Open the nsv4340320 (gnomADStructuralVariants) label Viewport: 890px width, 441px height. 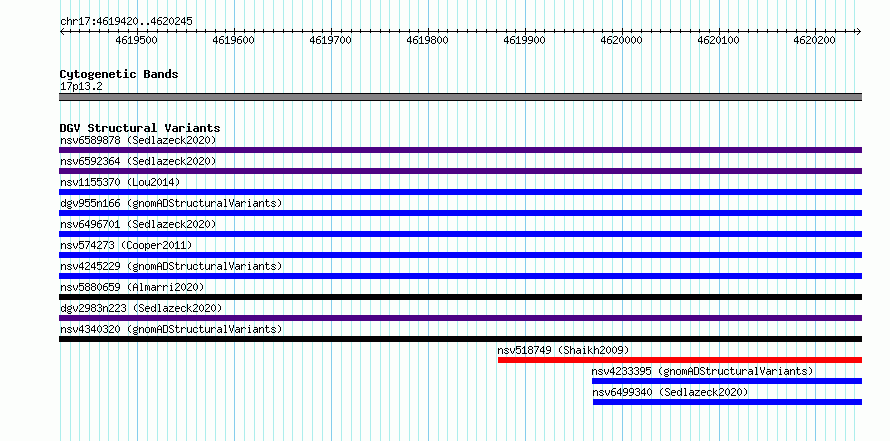tap(171, 329)
